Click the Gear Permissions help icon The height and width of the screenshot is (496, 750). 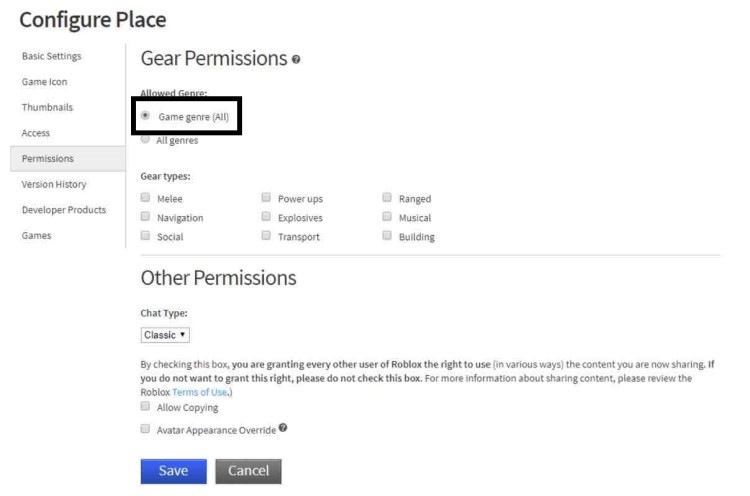point(296,60)
